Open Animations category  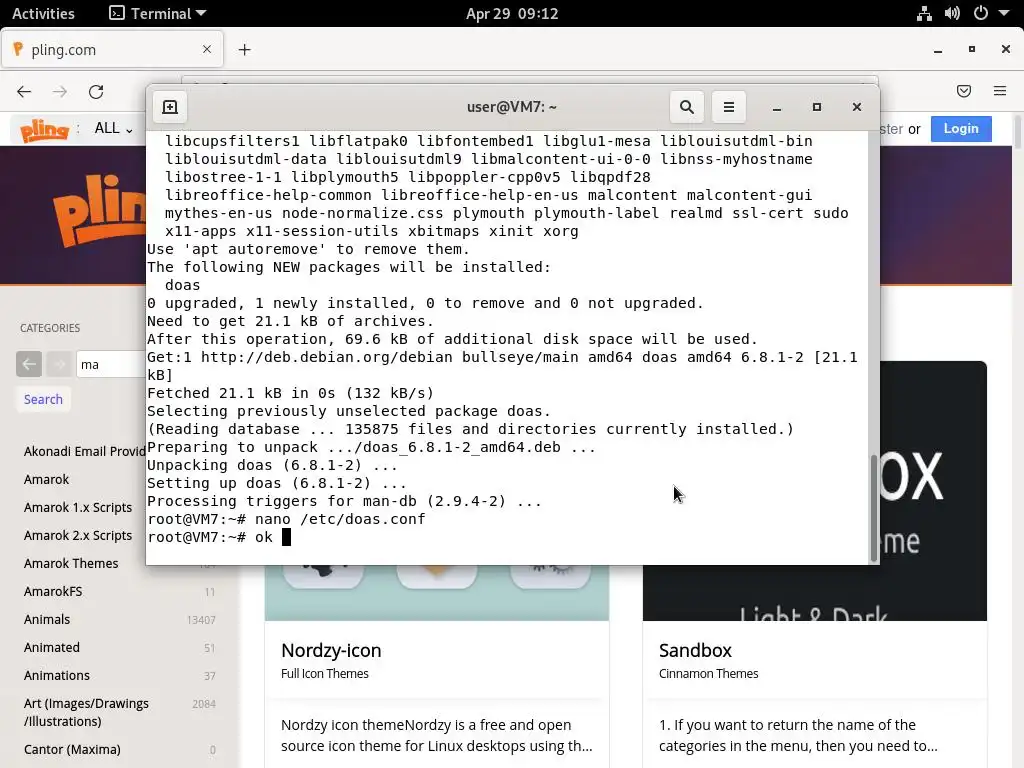(x=57, y=676)
